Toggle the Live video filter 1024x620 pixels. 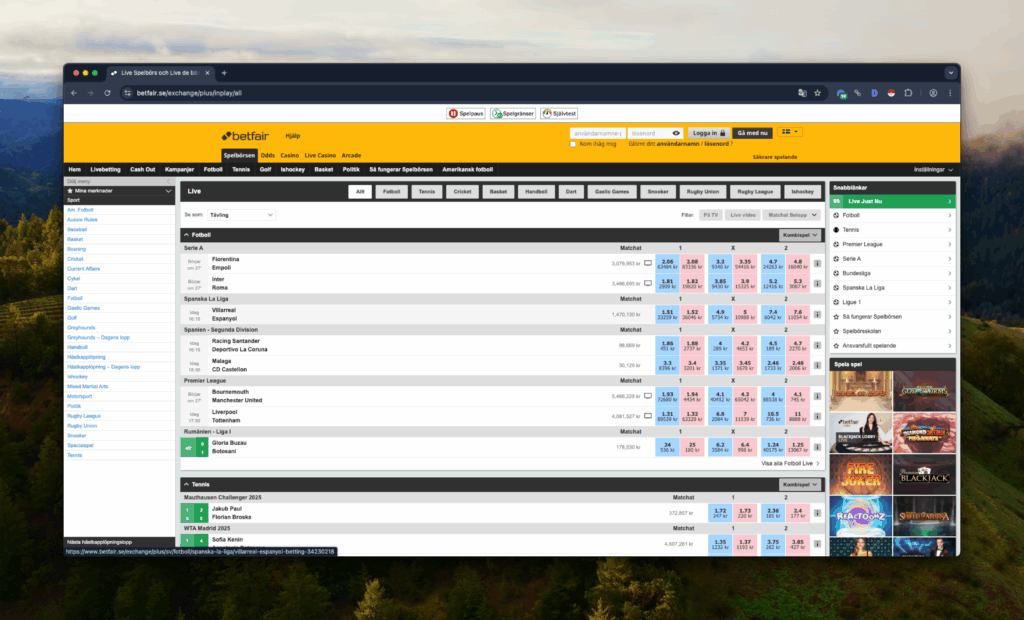point(743,215)
